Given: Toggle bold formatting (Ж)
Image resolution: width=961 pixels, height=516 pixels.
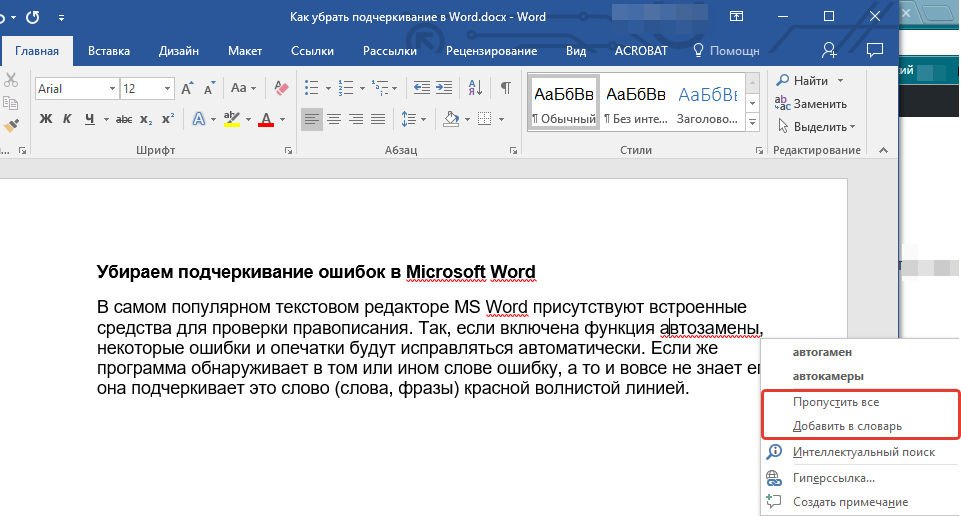Looking at the screenshot, I should pos(45,119).
